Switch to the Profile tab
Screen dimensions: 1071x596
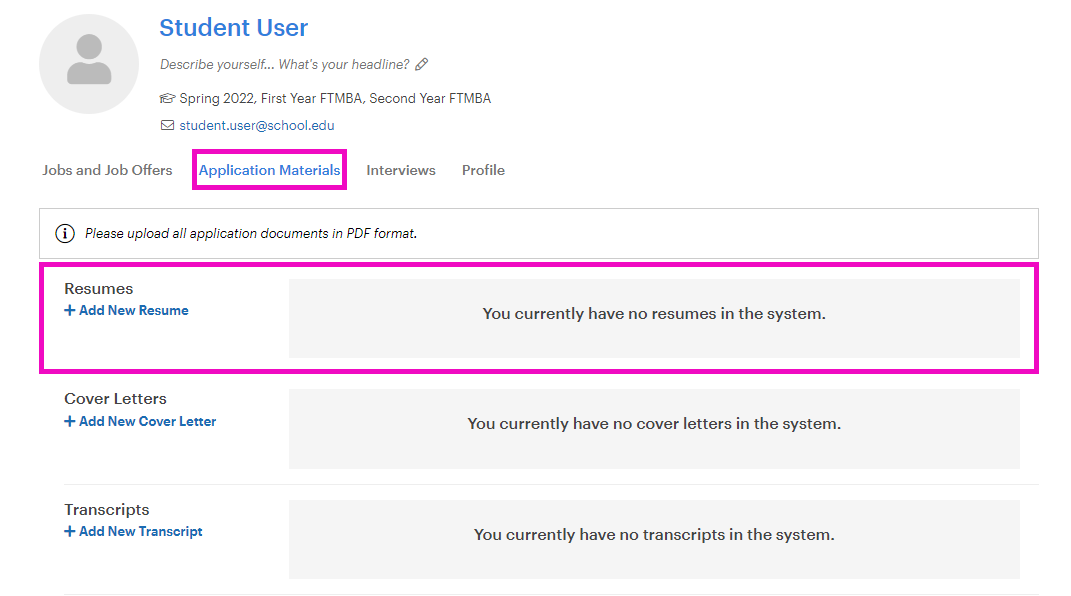(x=483, y=170)
